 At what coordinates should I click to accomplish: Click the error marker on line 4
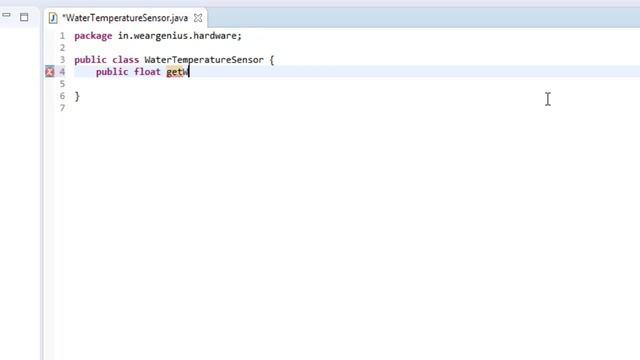(x=50, y=72)
